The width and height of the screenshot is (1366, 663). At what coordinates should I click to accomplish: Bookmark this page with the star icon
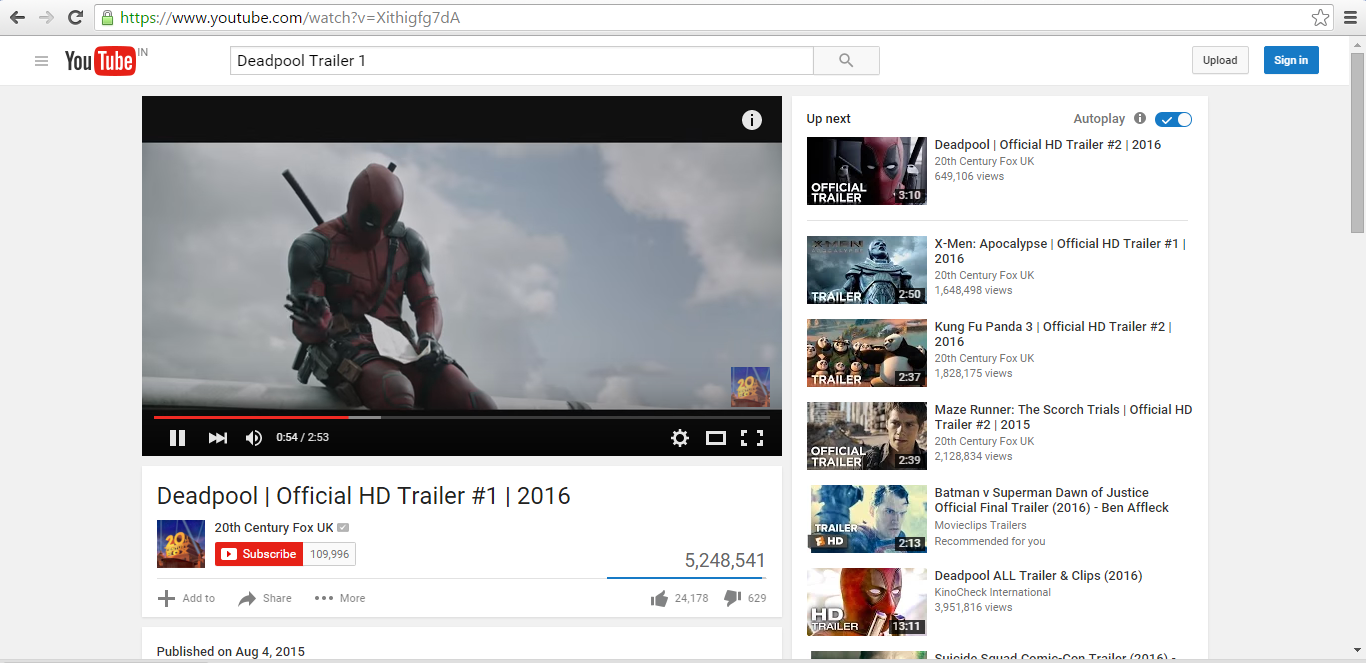click(x=1320, y=18)
